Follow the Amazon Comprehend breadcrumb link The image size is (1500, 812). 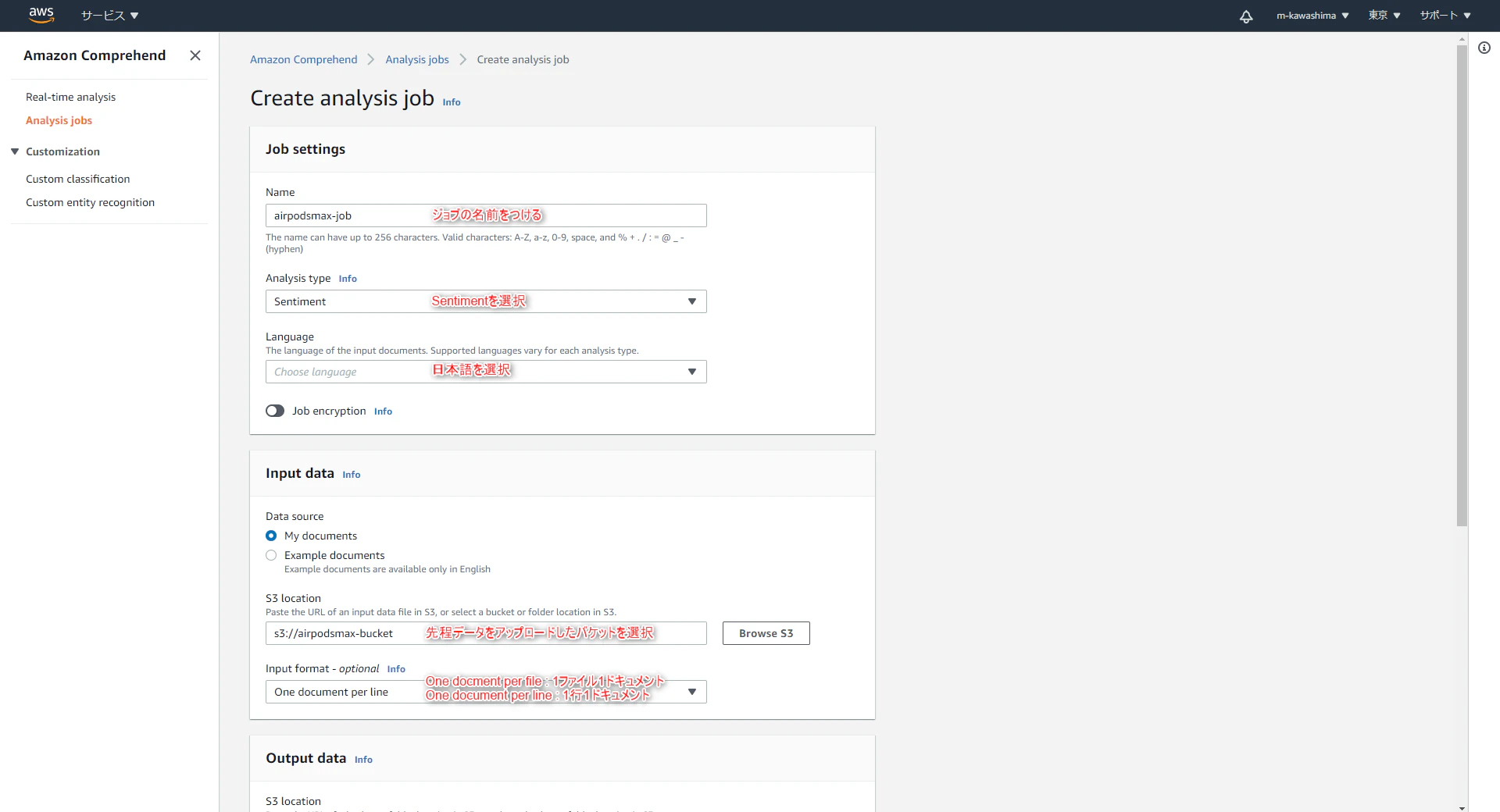pos(303,59)
